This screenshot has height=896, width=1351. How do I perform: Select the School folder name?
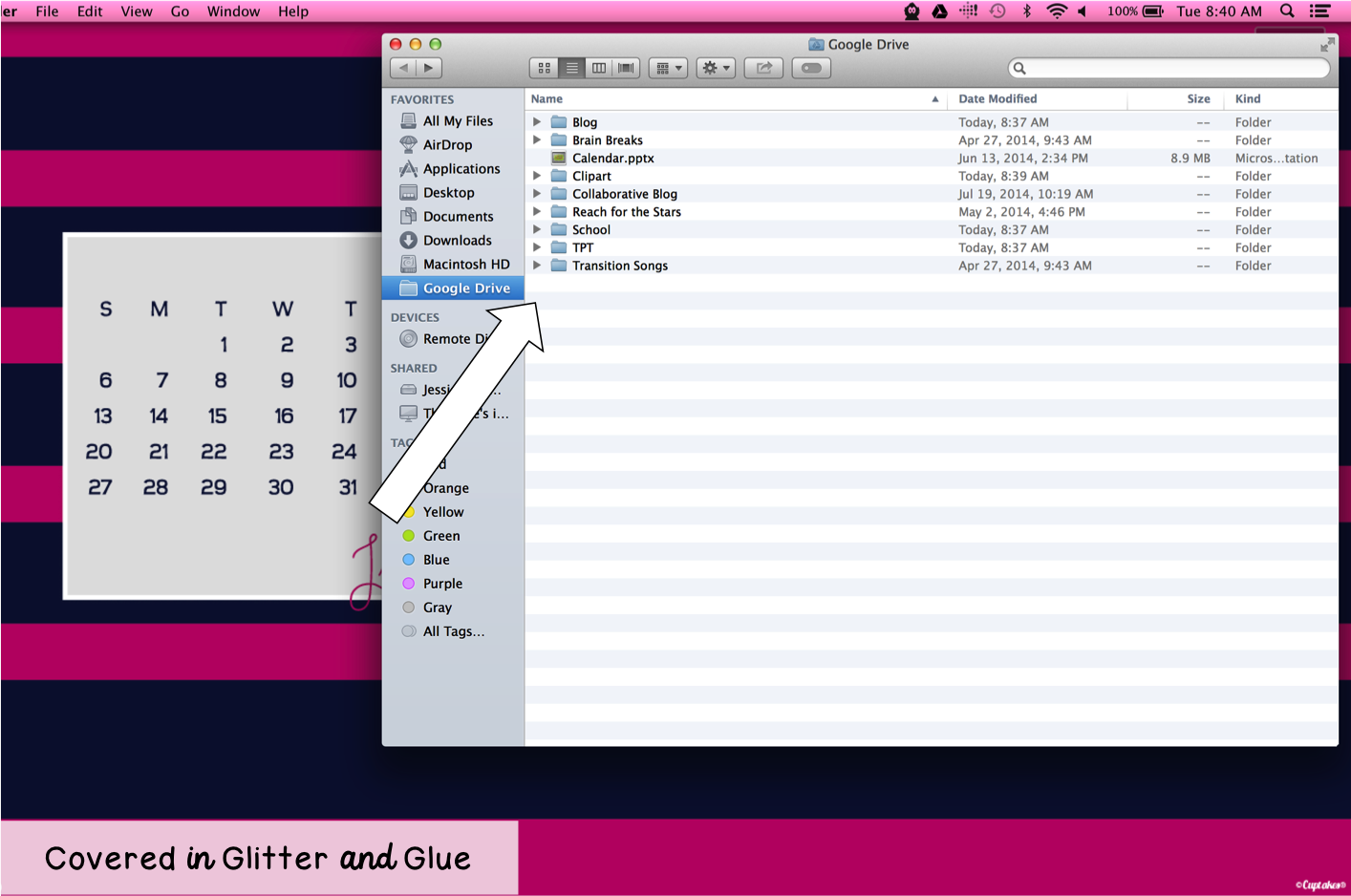click(591, 230)
